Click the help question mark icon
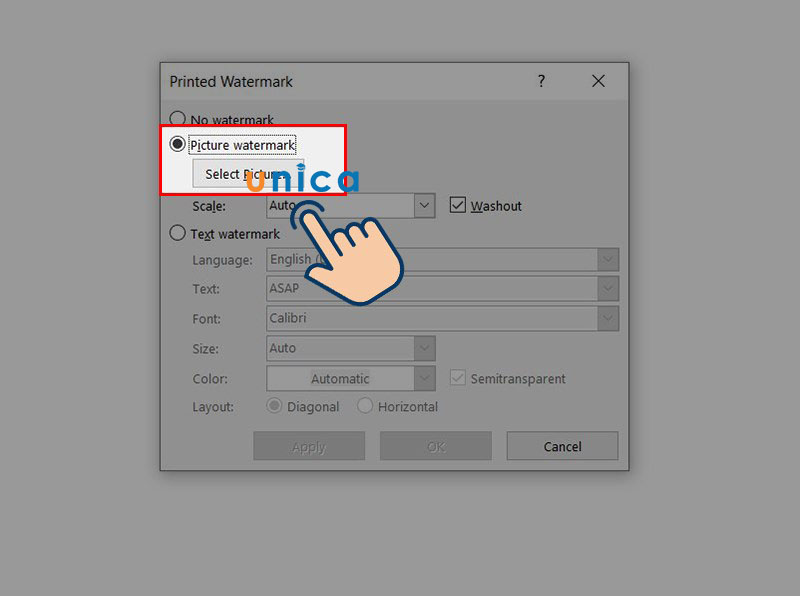This screenshot has height=596, width=800. coord(541,81)
